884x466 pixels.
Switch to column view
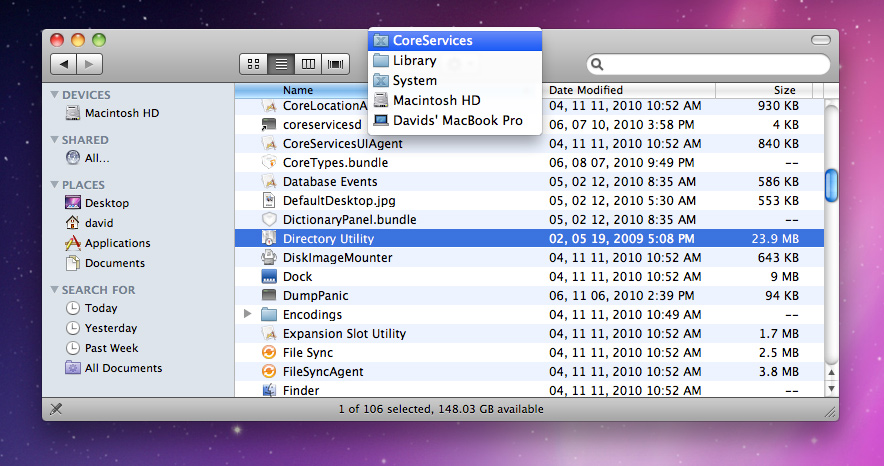point(308,64)
